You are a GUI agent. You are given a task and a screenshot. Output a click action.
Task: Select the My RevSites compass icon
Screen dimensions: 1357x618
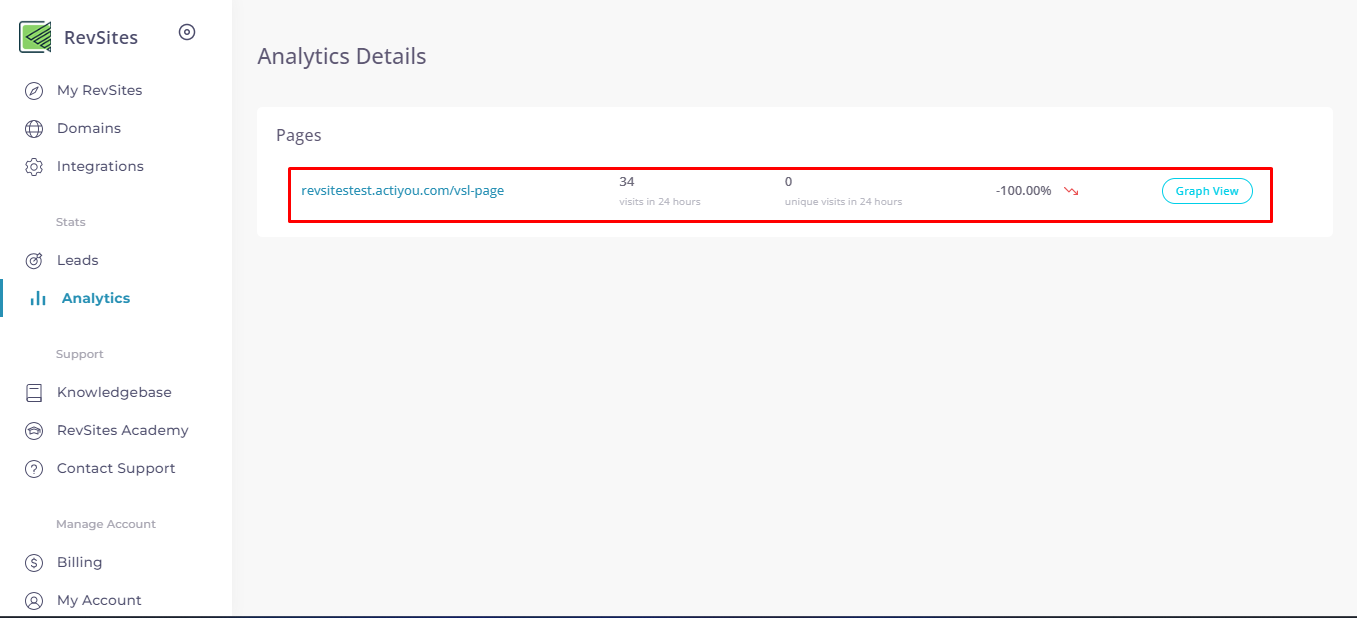point(35,90)
